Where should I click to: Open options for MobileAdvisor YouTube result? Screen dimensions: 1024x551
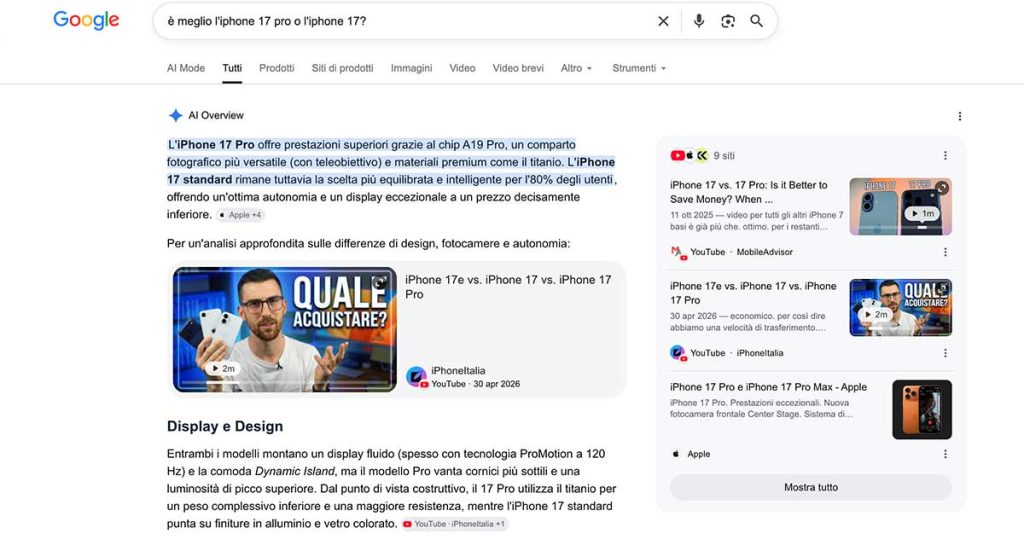pos(945,252)
